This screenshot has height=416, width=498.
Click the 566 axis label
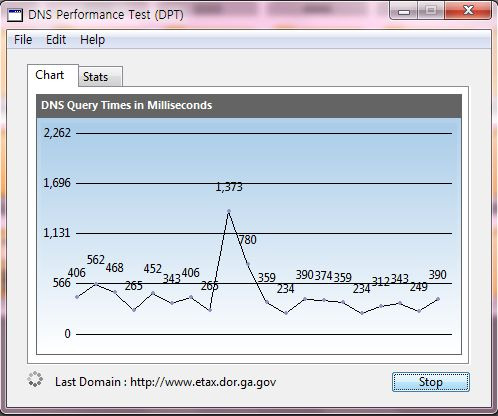pos(62,283)
